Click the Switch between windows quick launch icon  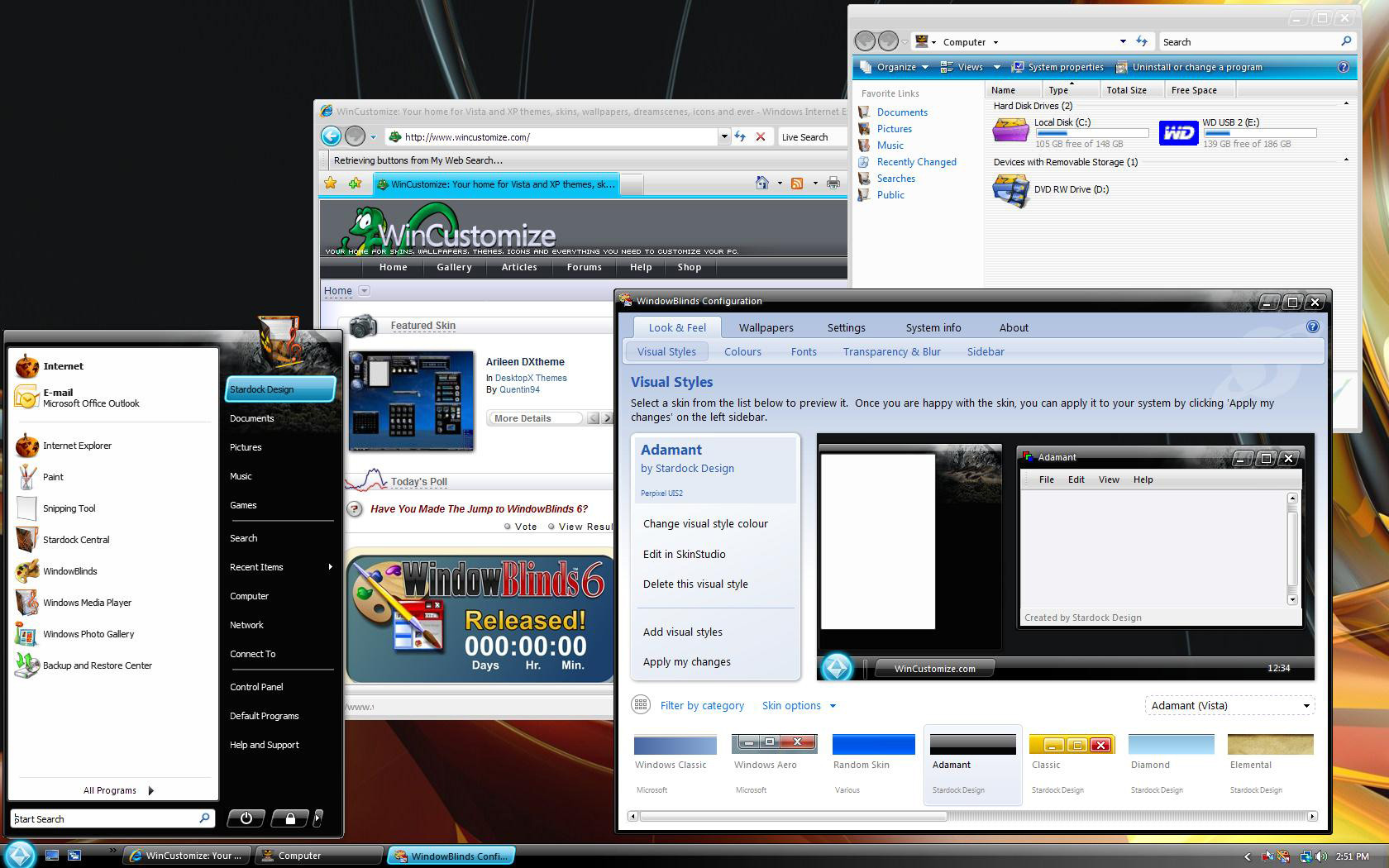tap(74, 856)
